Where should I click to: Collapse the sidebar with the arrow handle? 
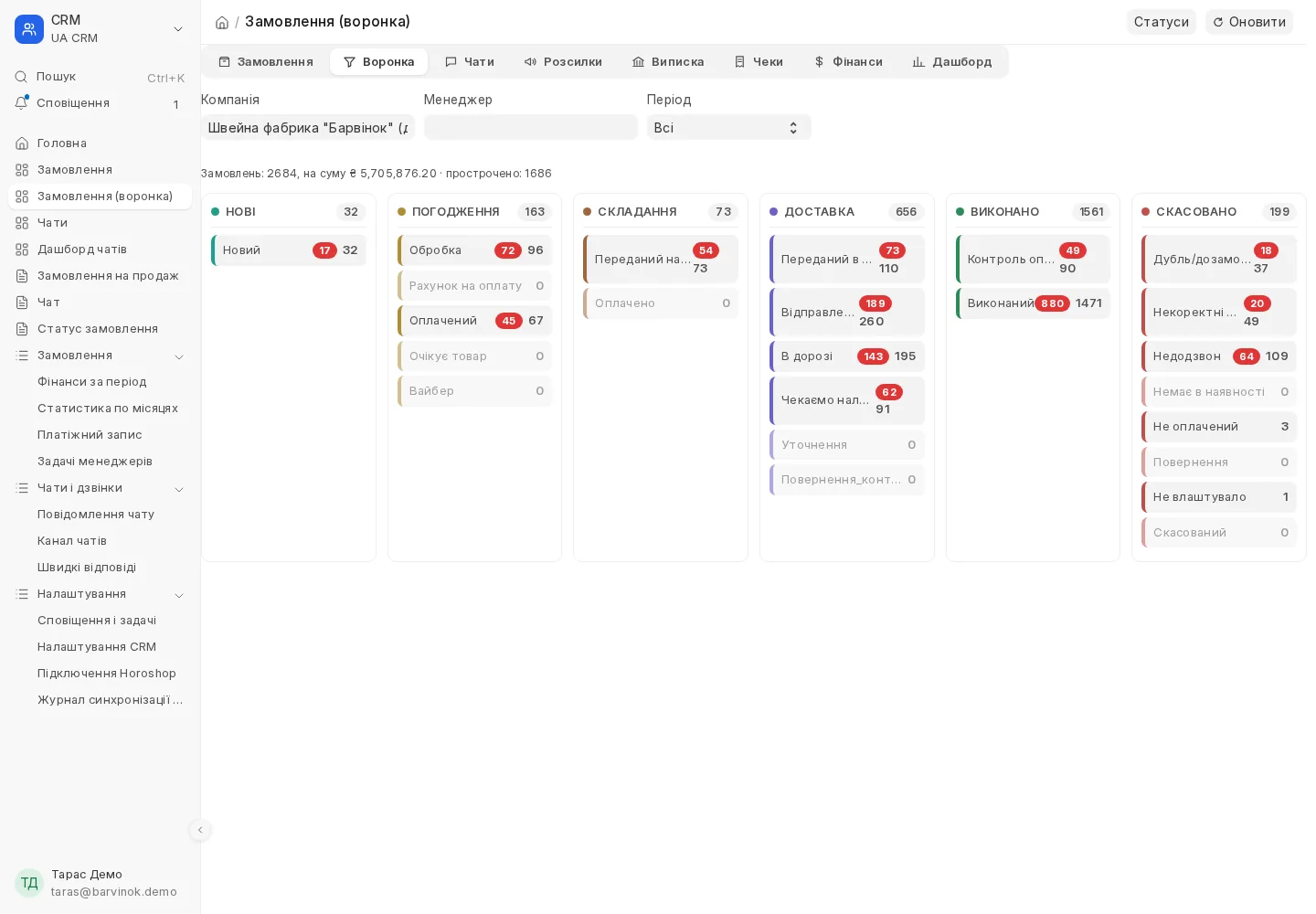[x=200, y=830]
